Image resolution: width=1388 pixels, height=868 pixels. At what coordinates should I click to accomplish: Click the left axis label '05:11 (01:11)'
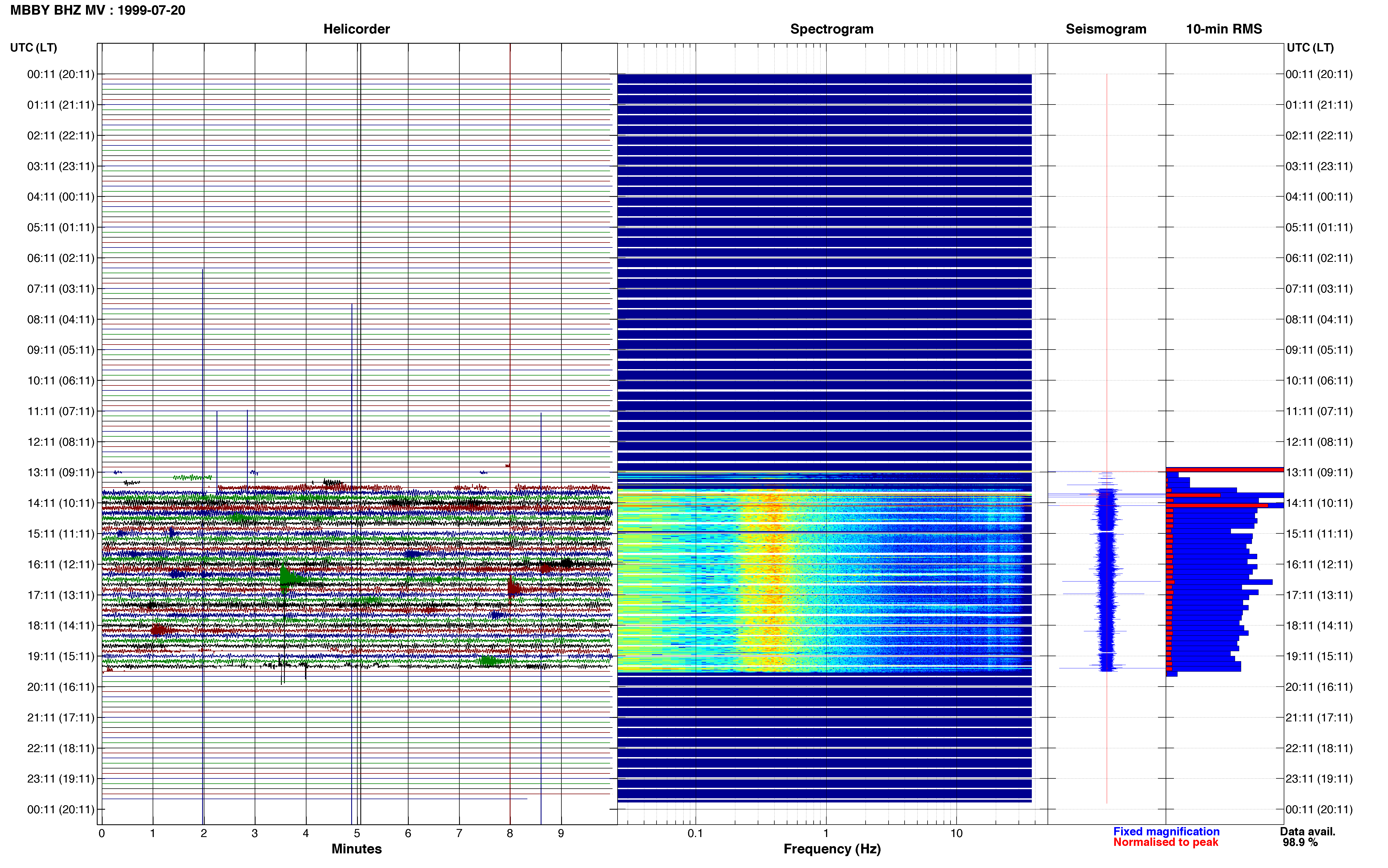pyautogui.click(x=61, y=227)
